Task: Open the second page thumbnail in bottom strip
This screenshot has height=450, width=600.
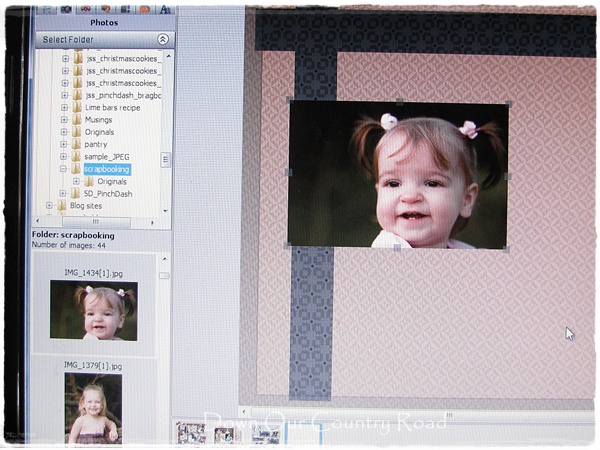Action: [x=226, y=434]
